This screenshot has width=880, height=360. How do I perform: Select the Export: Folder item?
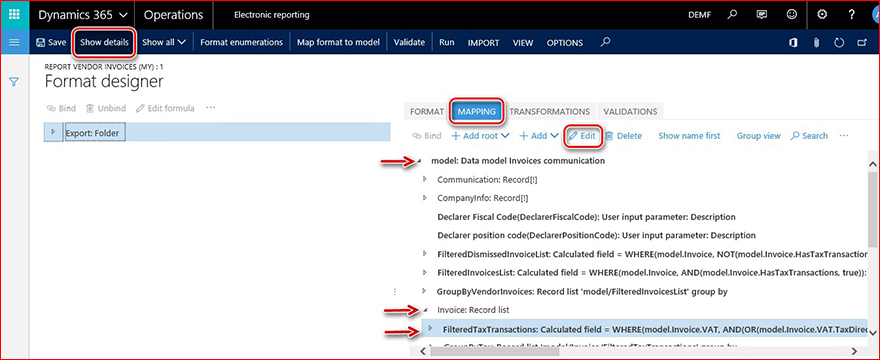pyautogui.click(x=94, y=133)
